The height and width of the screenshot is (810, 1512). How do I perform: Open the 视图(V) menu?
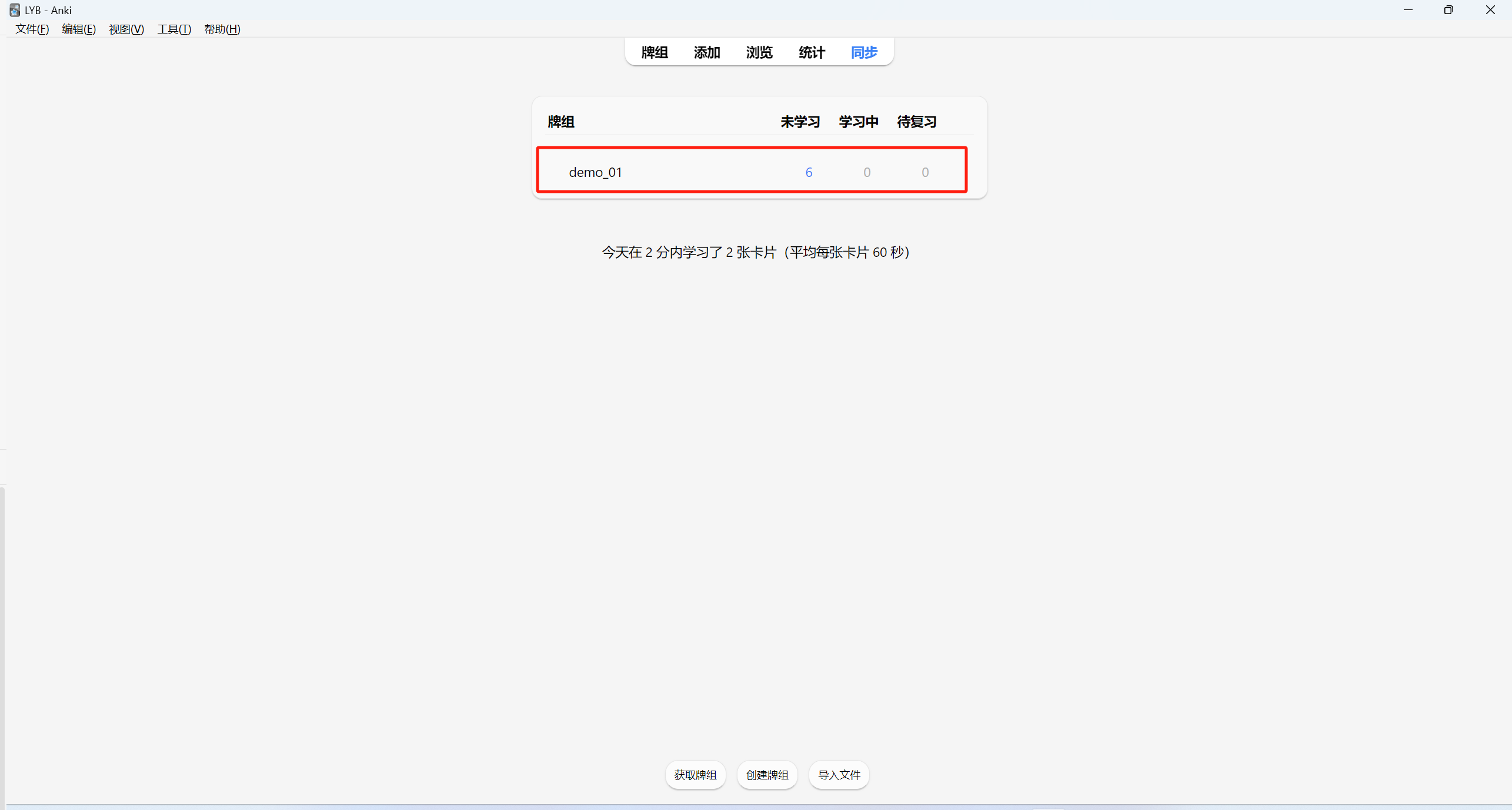pyautogui.click(x=126, y=29)
